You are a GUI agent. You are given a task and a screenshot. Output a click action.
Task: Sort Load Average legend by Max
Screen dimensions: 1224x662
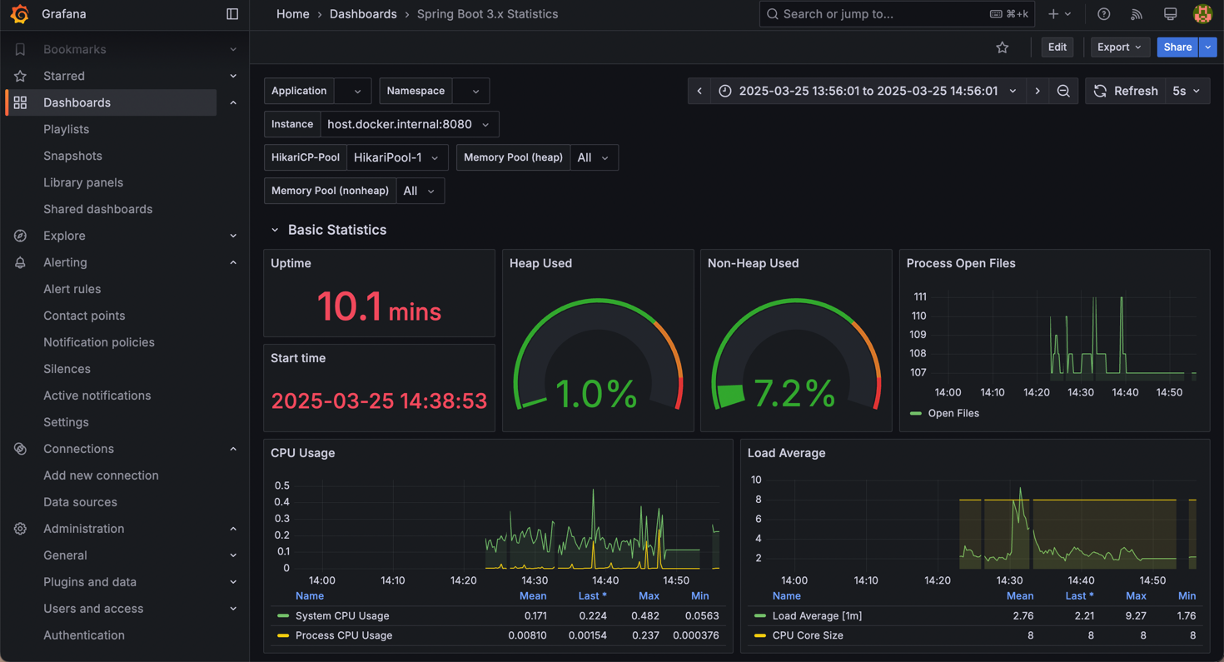(x=1136, y=596)
